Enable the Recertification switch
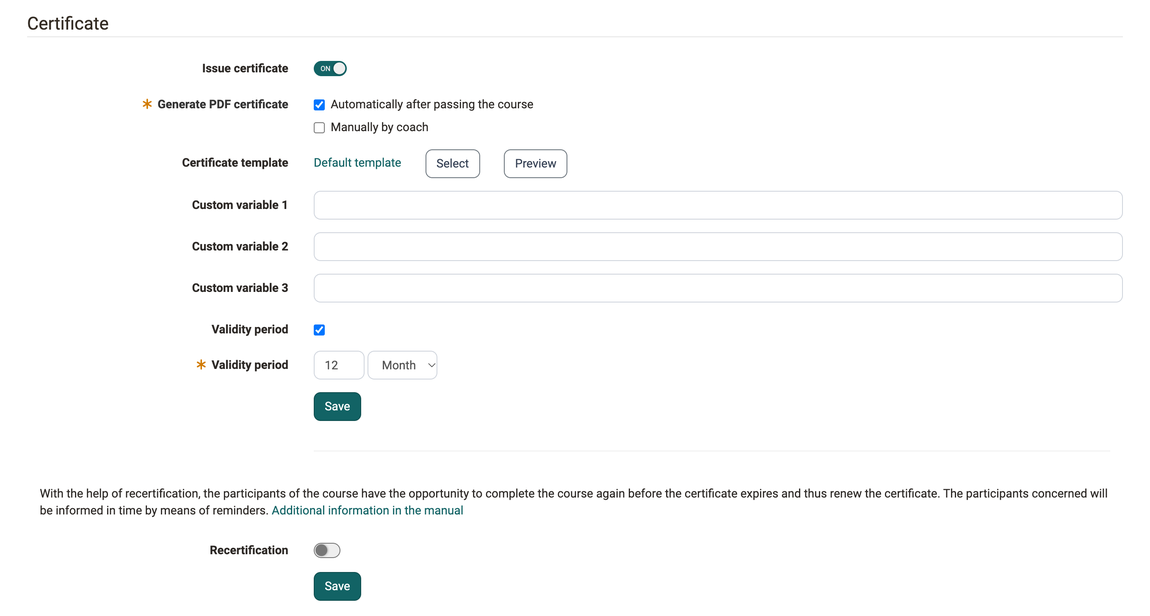 pos(327,550)
